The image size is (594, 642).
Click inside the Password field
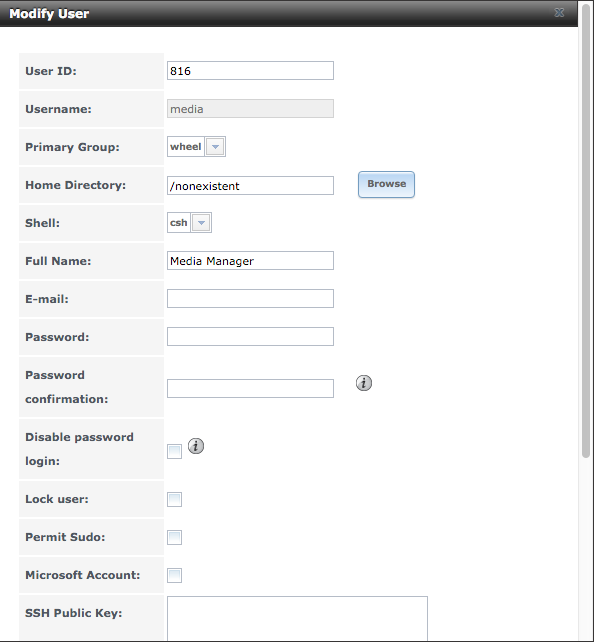pos(250,337)
